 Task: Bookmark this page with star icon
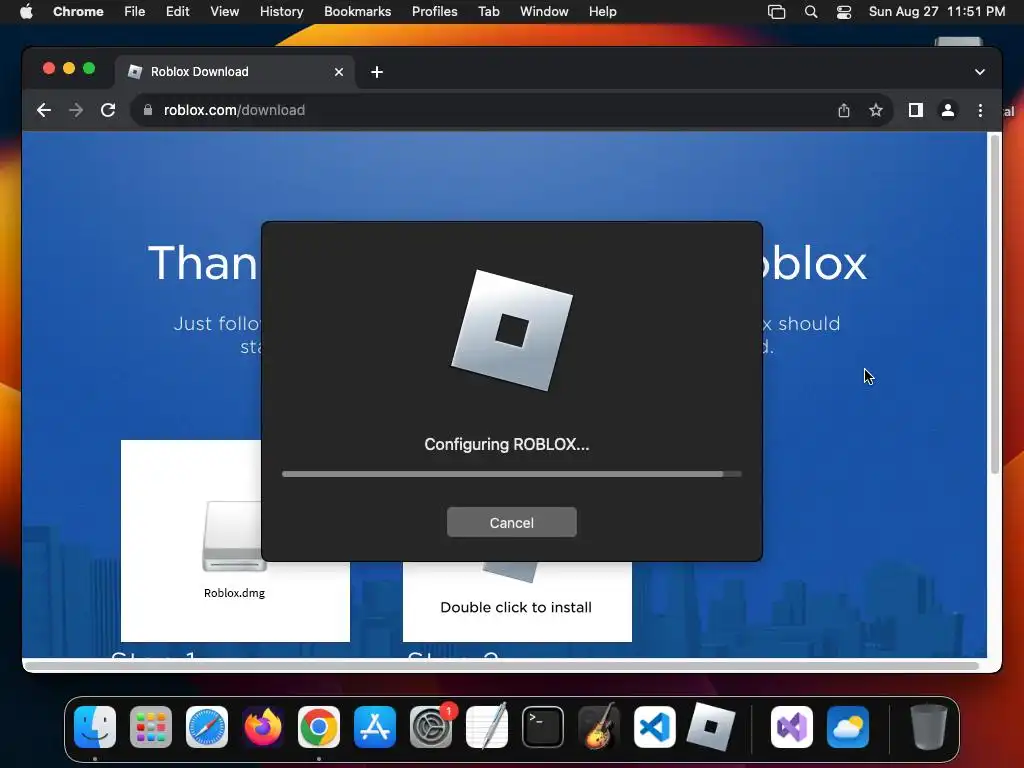(876, 110)
